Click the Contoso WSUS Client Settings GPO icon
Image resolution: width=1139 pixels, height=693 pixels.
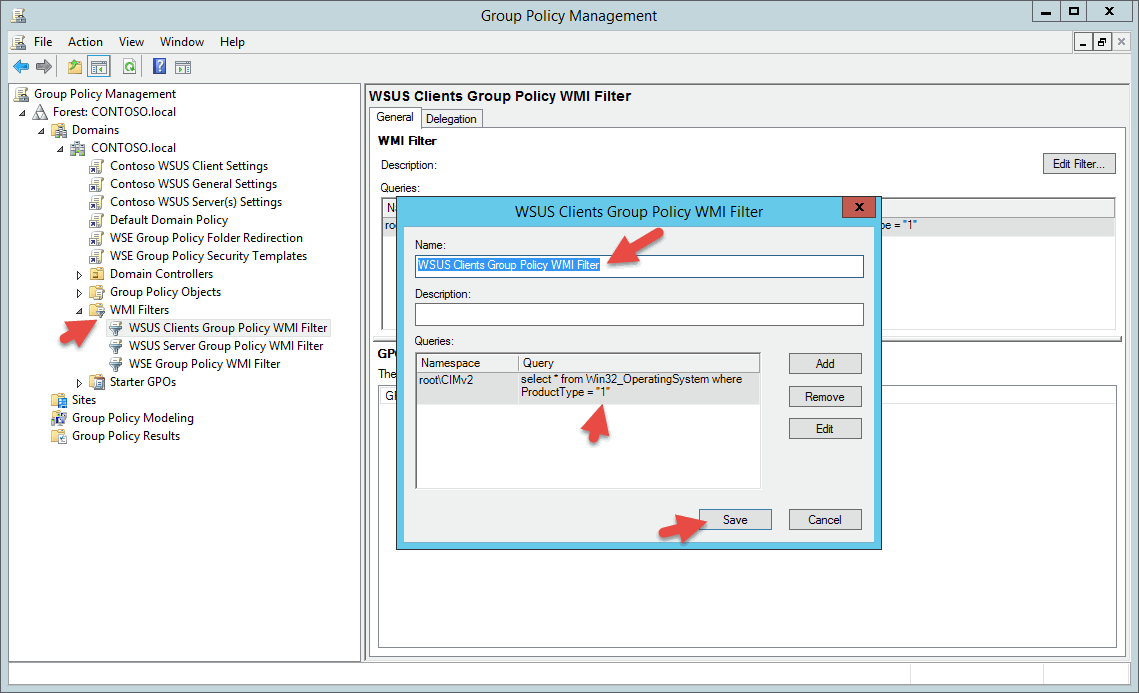pyautogui.click(x=97, y=166)
